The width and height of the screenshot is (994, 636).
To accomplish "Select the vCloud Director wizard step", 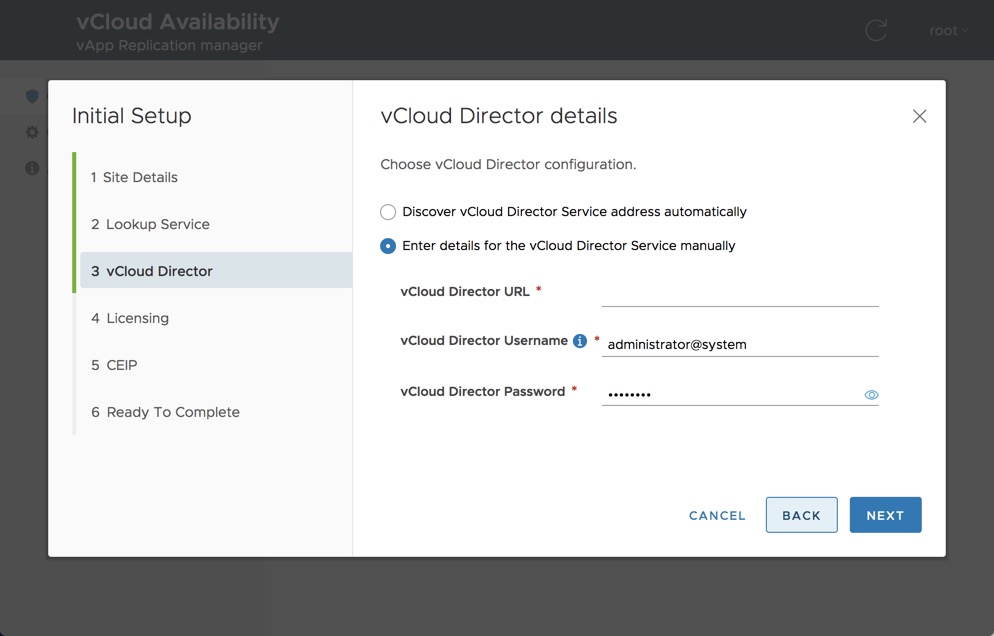I will coord(159,271).
